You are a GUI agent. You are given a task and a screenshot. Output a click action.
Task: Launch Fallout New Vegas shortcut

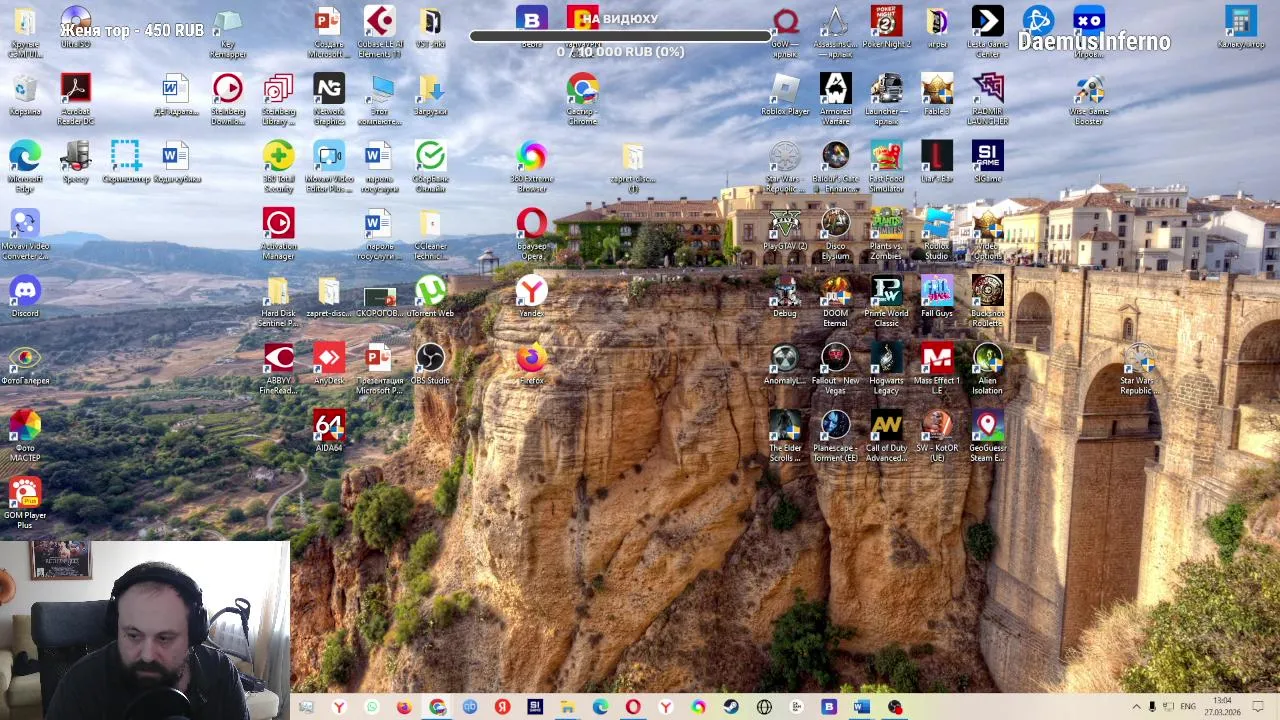[x=836, y=368]
